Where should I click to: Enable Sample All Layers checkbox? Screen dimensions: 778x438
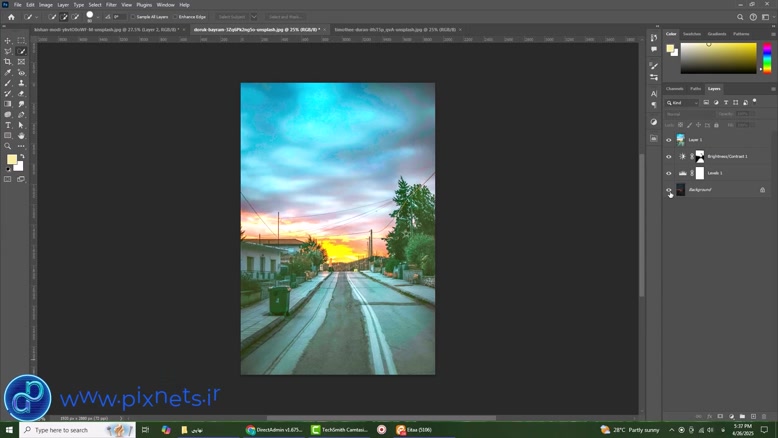[x=132, y=17]
